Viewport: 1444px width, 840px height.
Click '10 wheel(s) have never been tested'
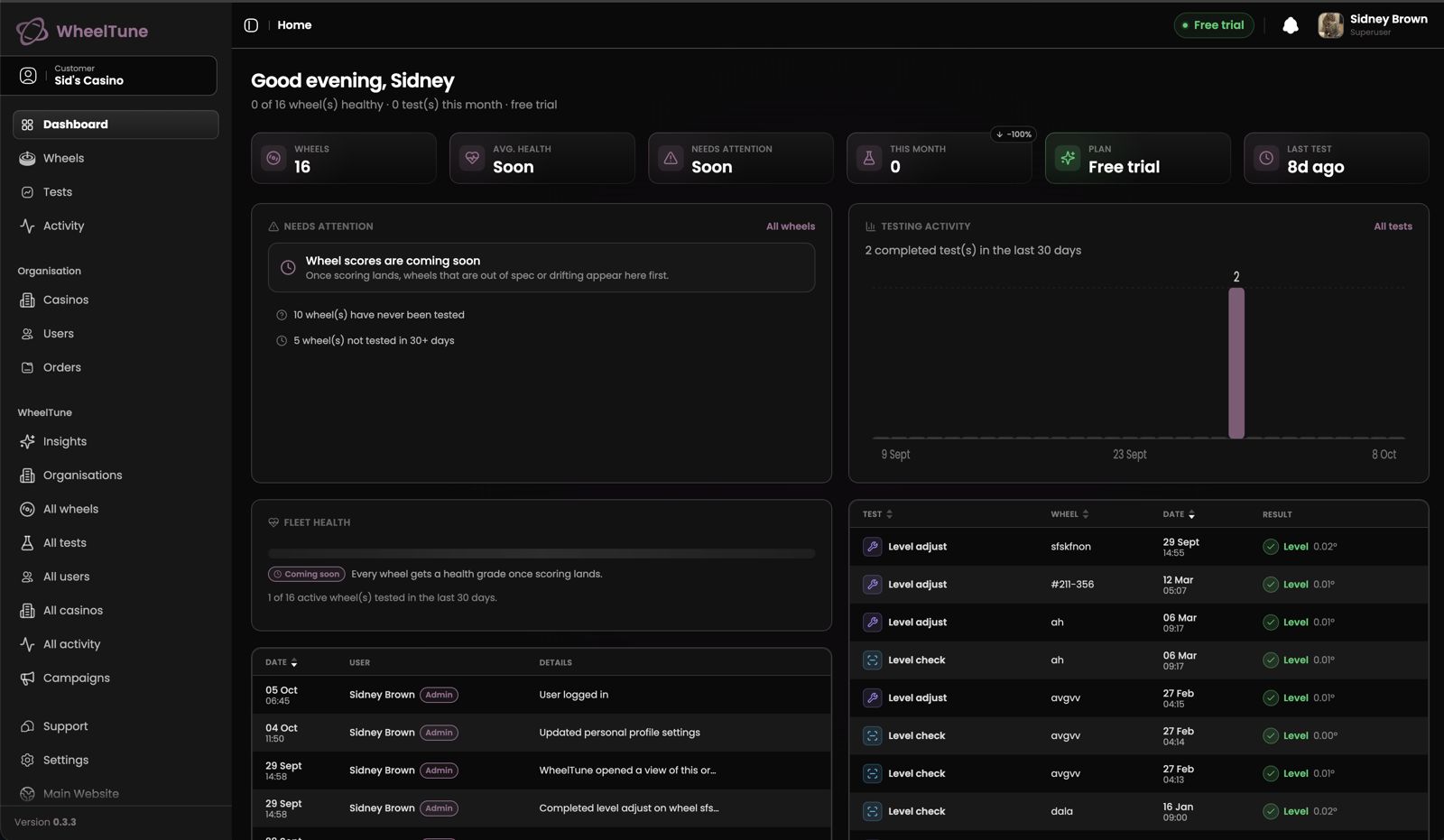click(x=378, y=315)
